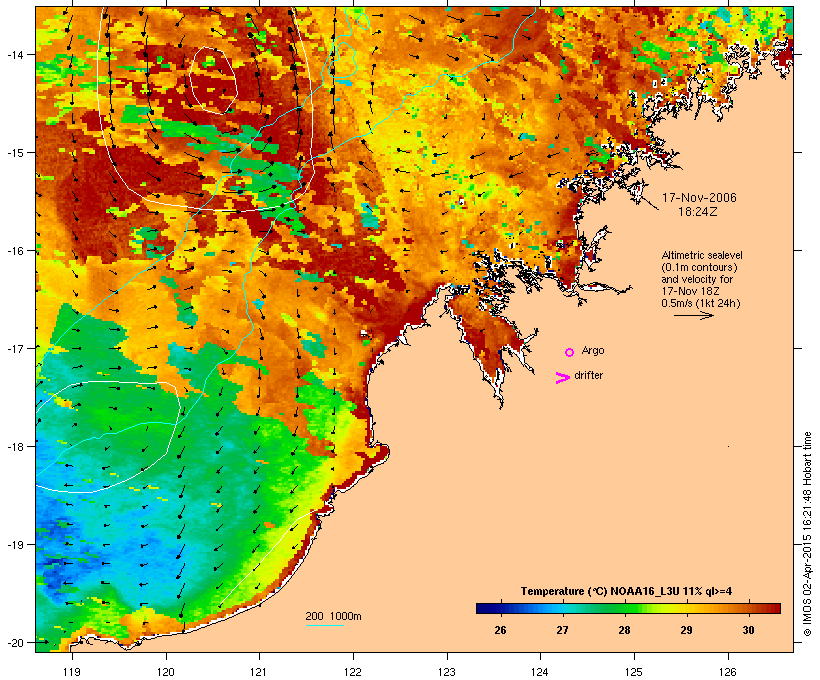Click the 124 longitude axis label

click(540, 672)
